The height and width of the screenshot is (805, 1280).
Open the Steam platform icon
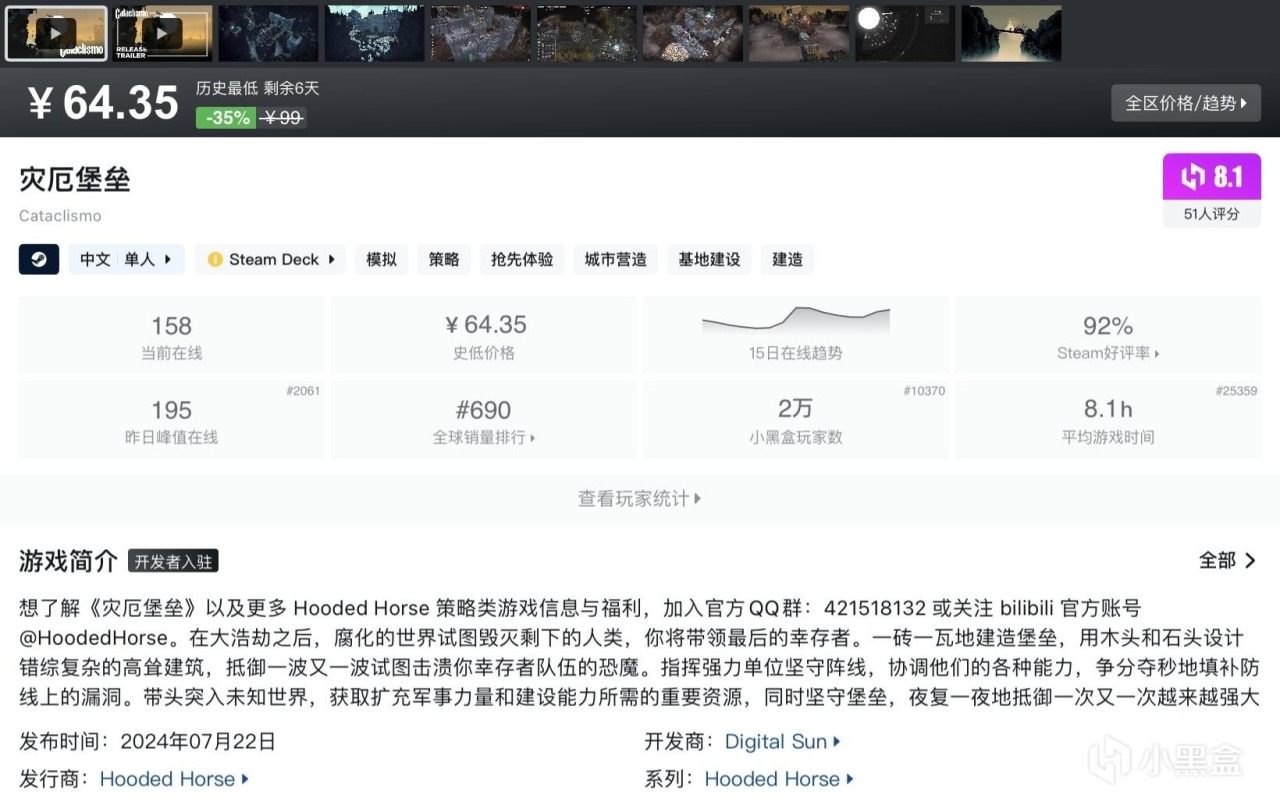coord(39,259)
